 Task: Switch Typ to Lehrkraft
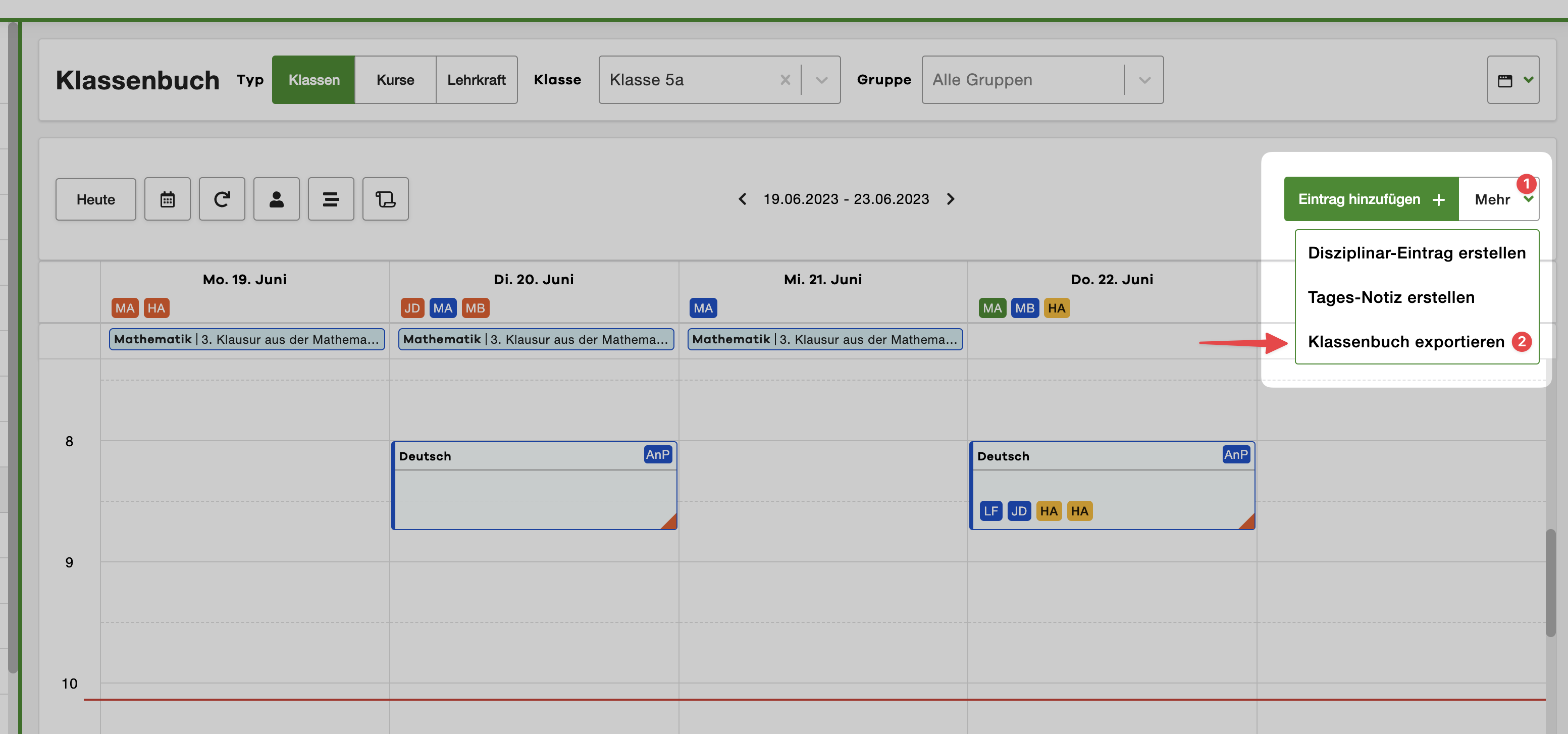tap(477, 80)
